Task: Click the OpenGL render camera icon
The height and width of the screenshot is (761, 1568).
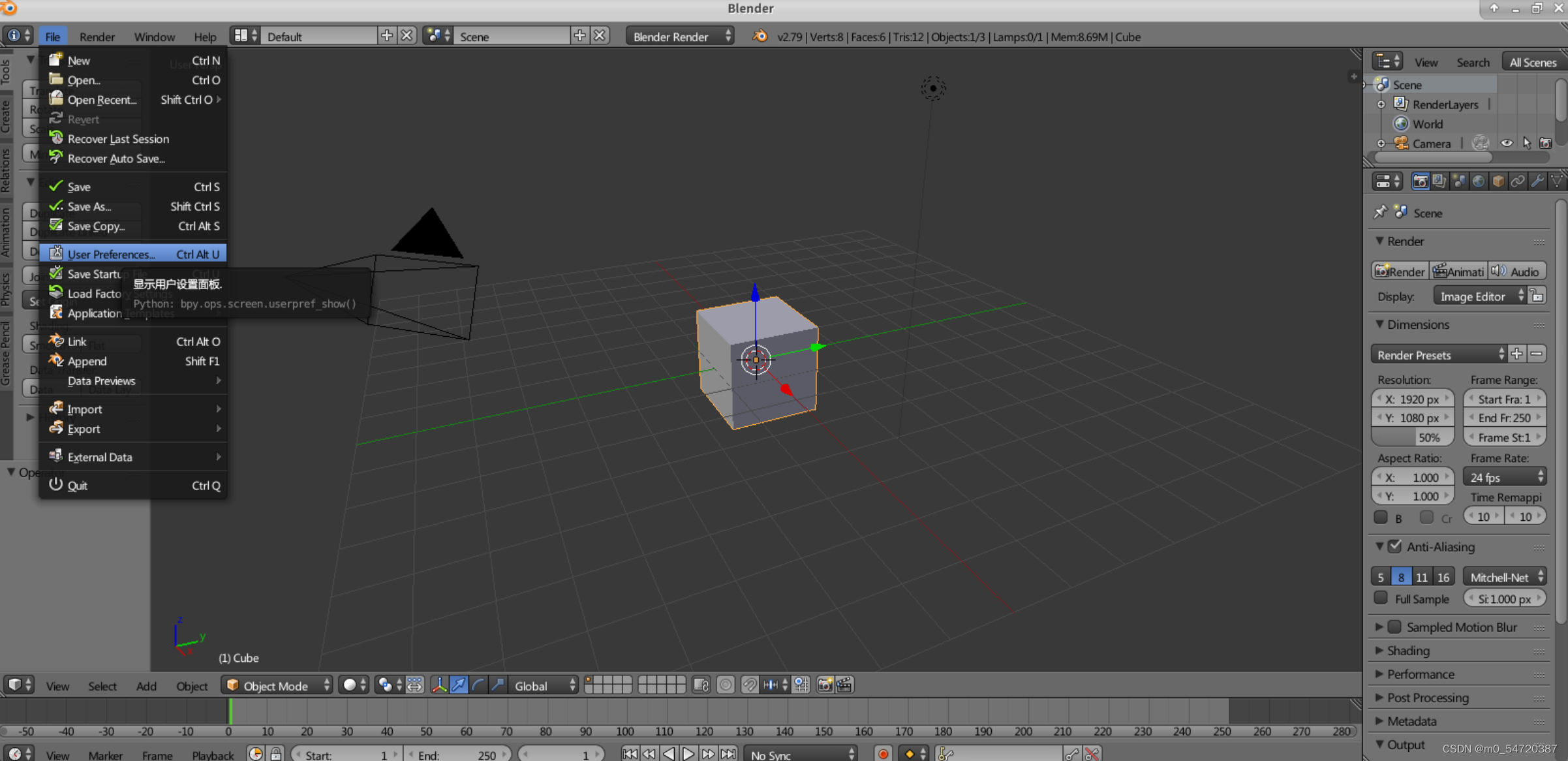Action: tap(825, 685)
